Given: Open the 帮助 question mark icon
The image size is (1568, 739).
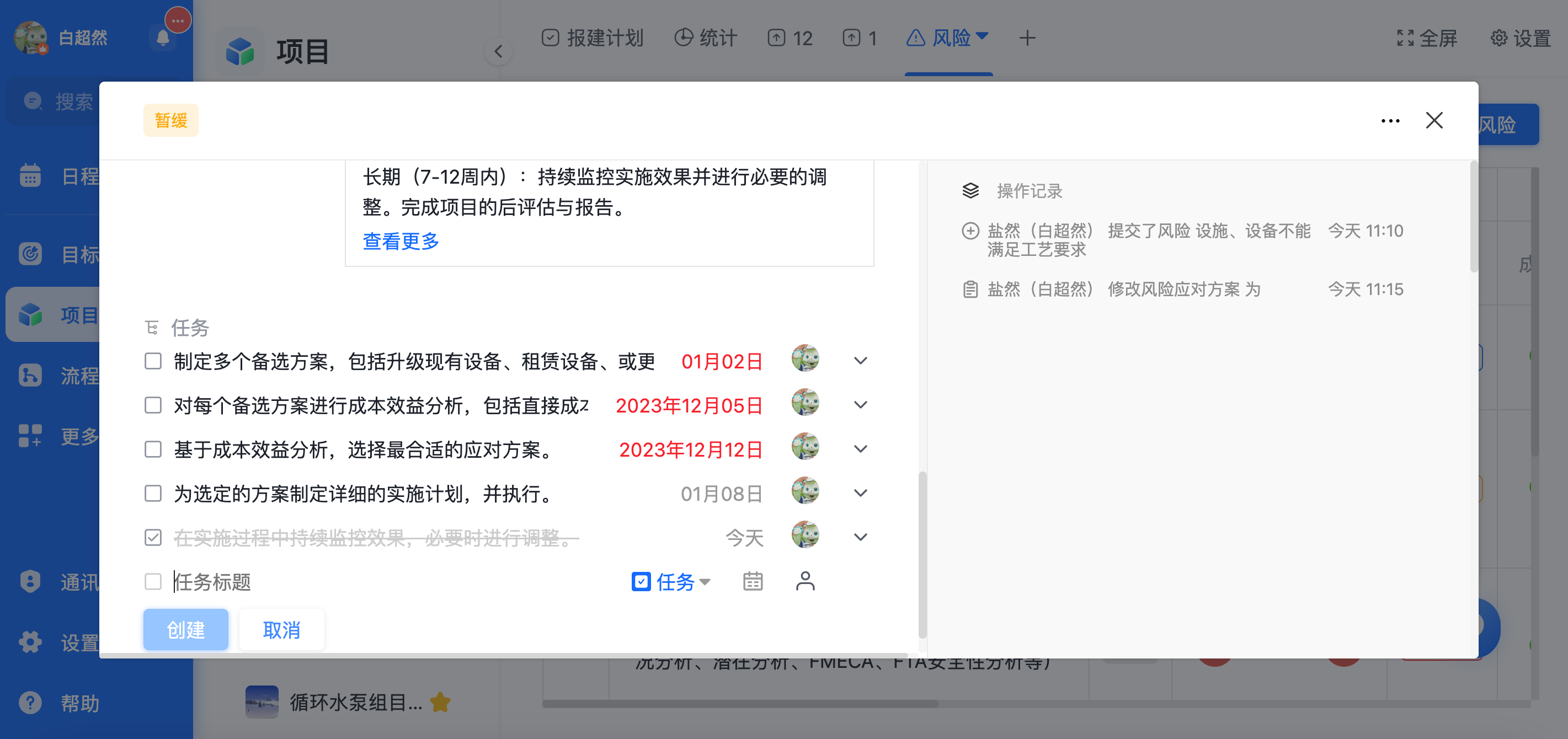Looking at the screenshot, I should pyautogui.click(x=30, y=703).
